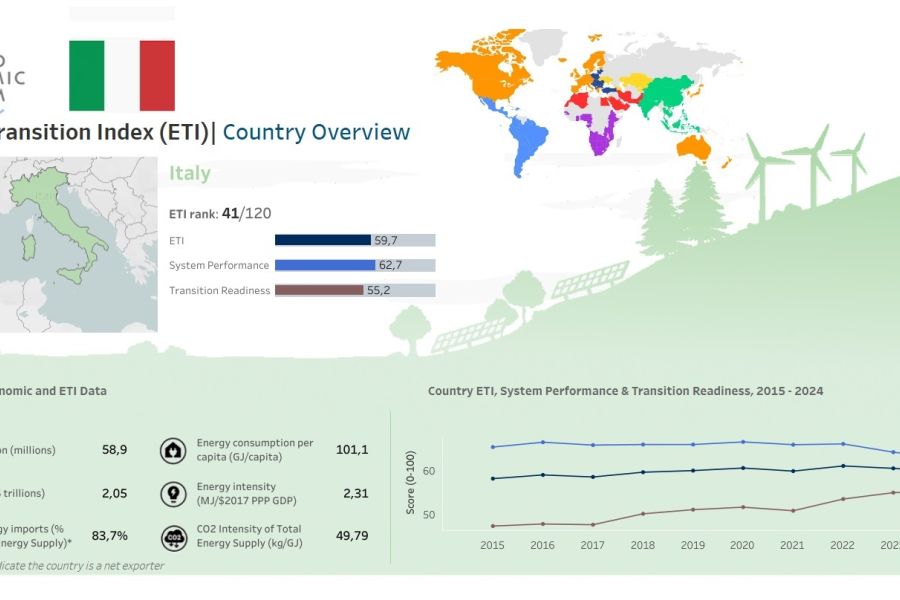Click the Italian flag image
The width and height of the screenshot is (900, 600).
(x=122, y=75)
